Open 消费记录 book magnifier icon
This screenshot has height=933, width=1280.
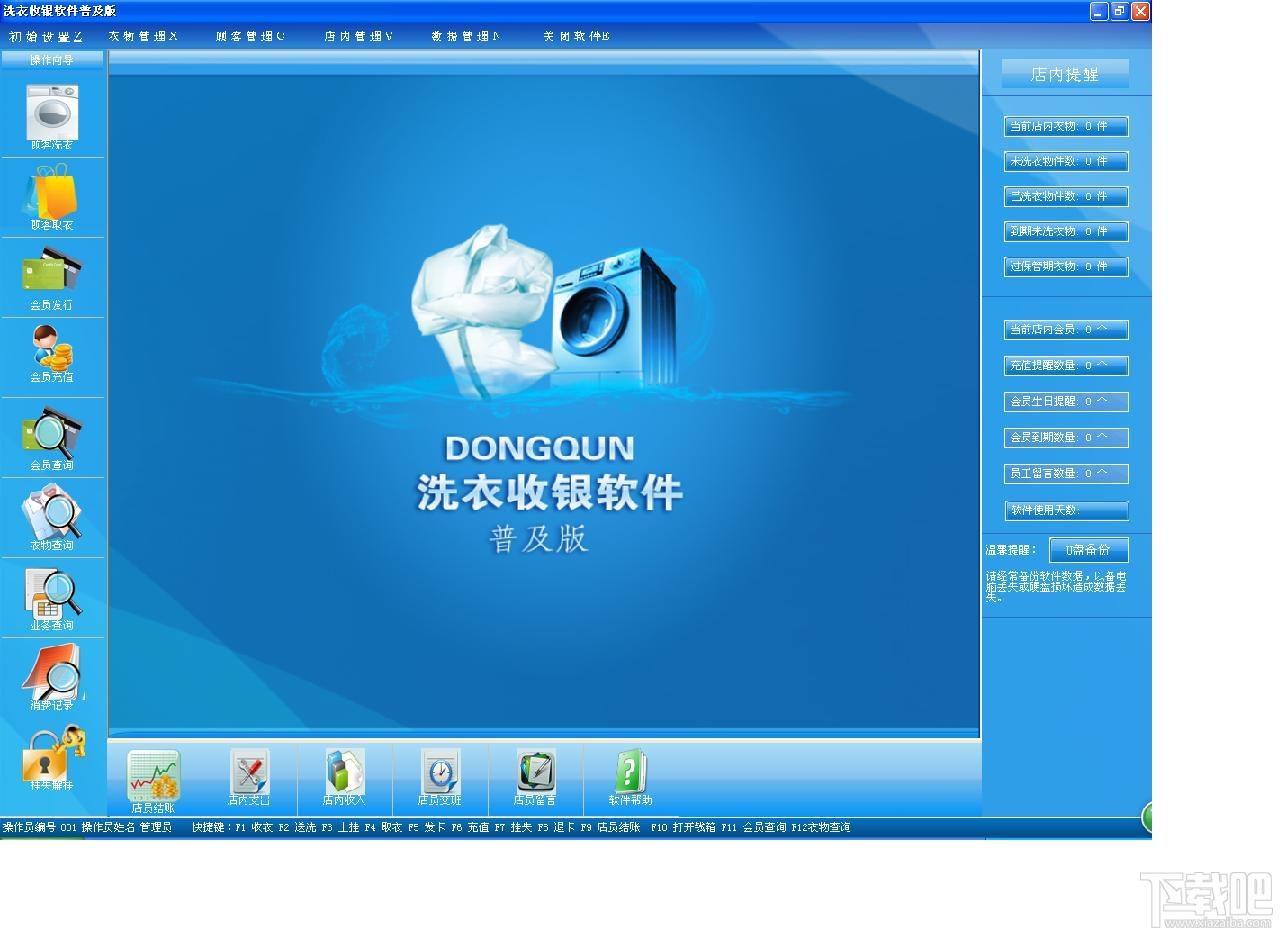click(x=52, y=672)
